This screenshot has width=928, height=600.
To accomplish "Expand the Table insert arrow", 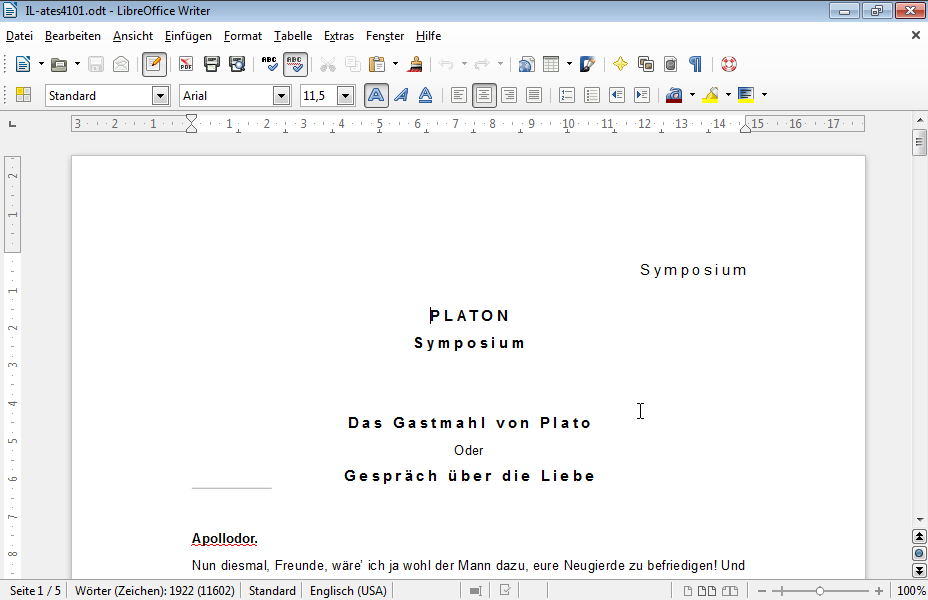I will coord(569,64).
